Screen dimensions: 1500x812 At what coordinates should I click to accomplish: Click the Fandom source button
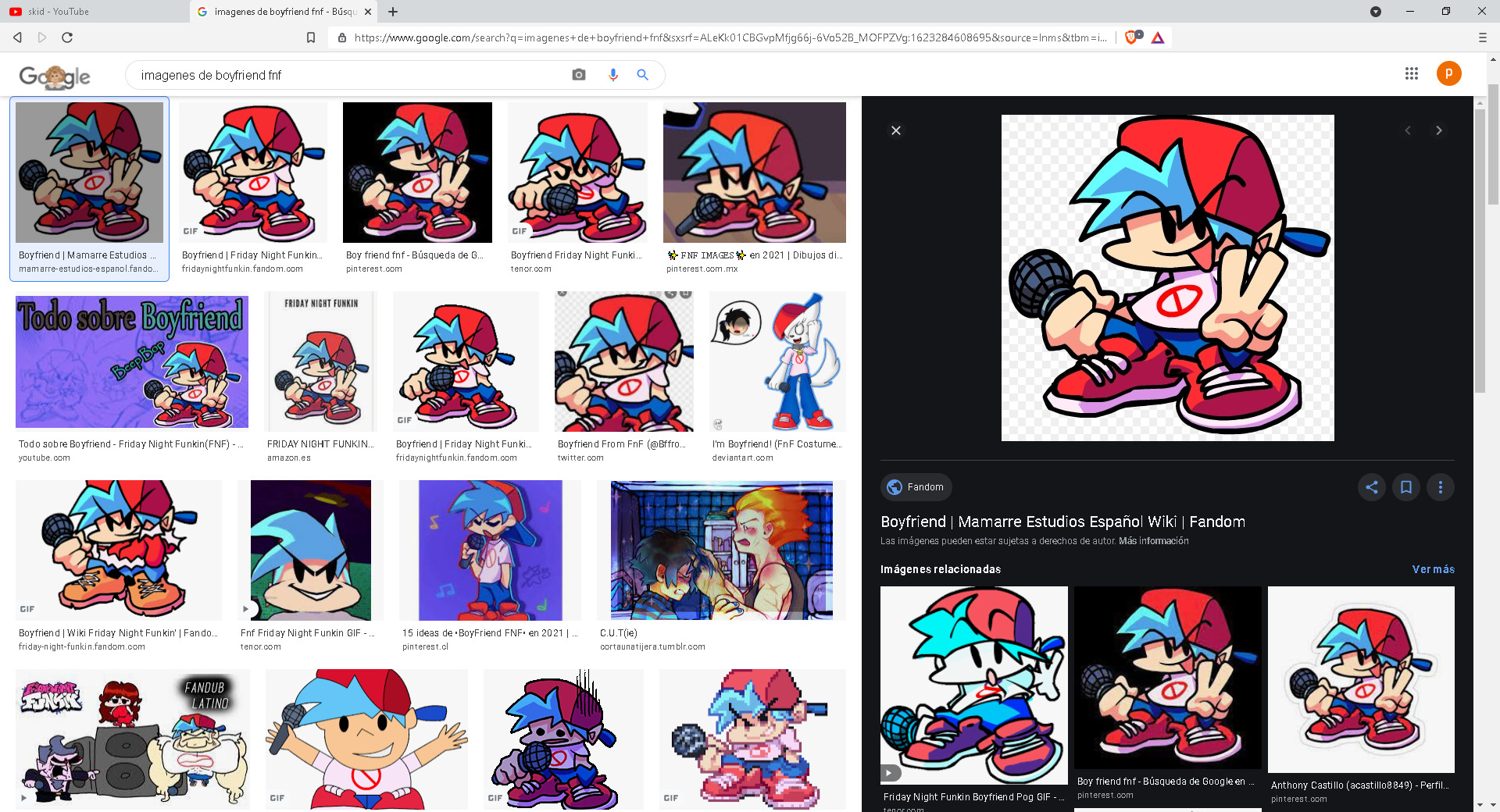pyautogui.click(x=916, y=487)
